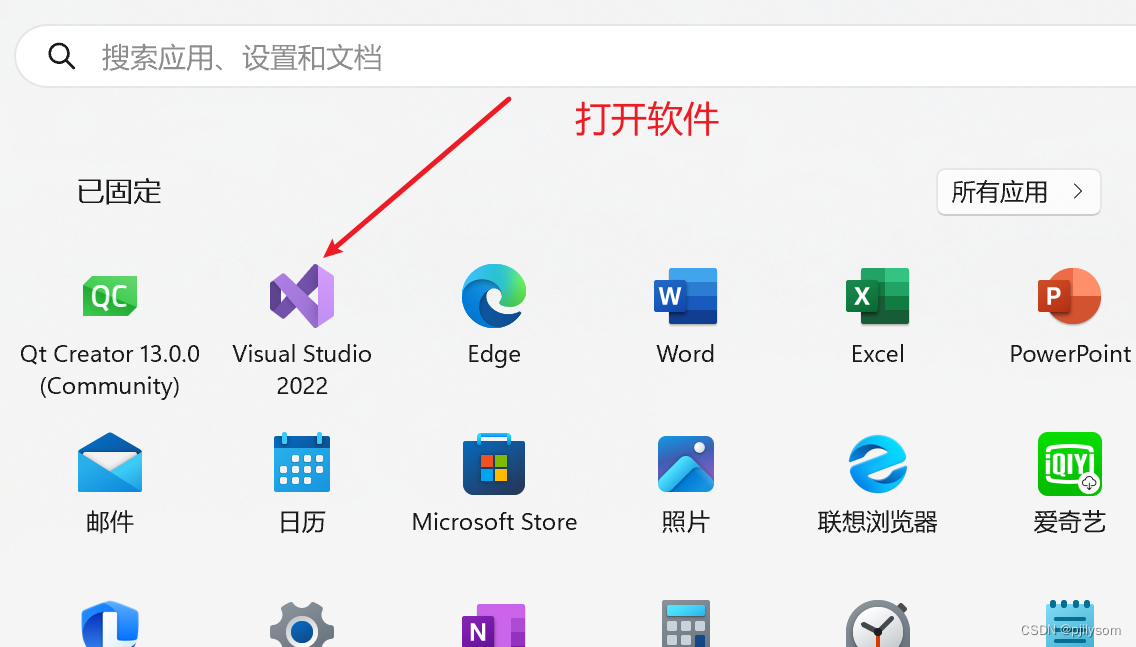1136x647 pixels.
Task: Open the Calculator app icon
Action: 685,623
